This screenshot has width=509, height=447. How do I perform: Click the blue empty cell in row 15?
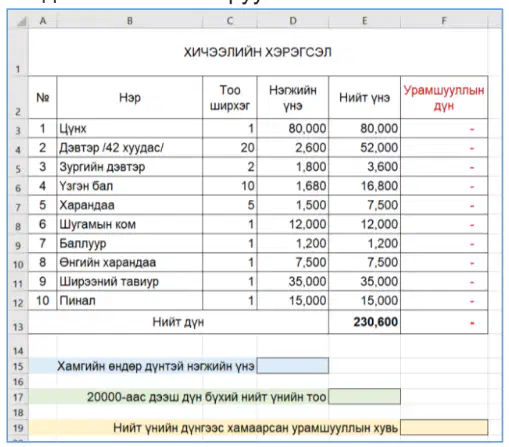(x=293, y=366)
